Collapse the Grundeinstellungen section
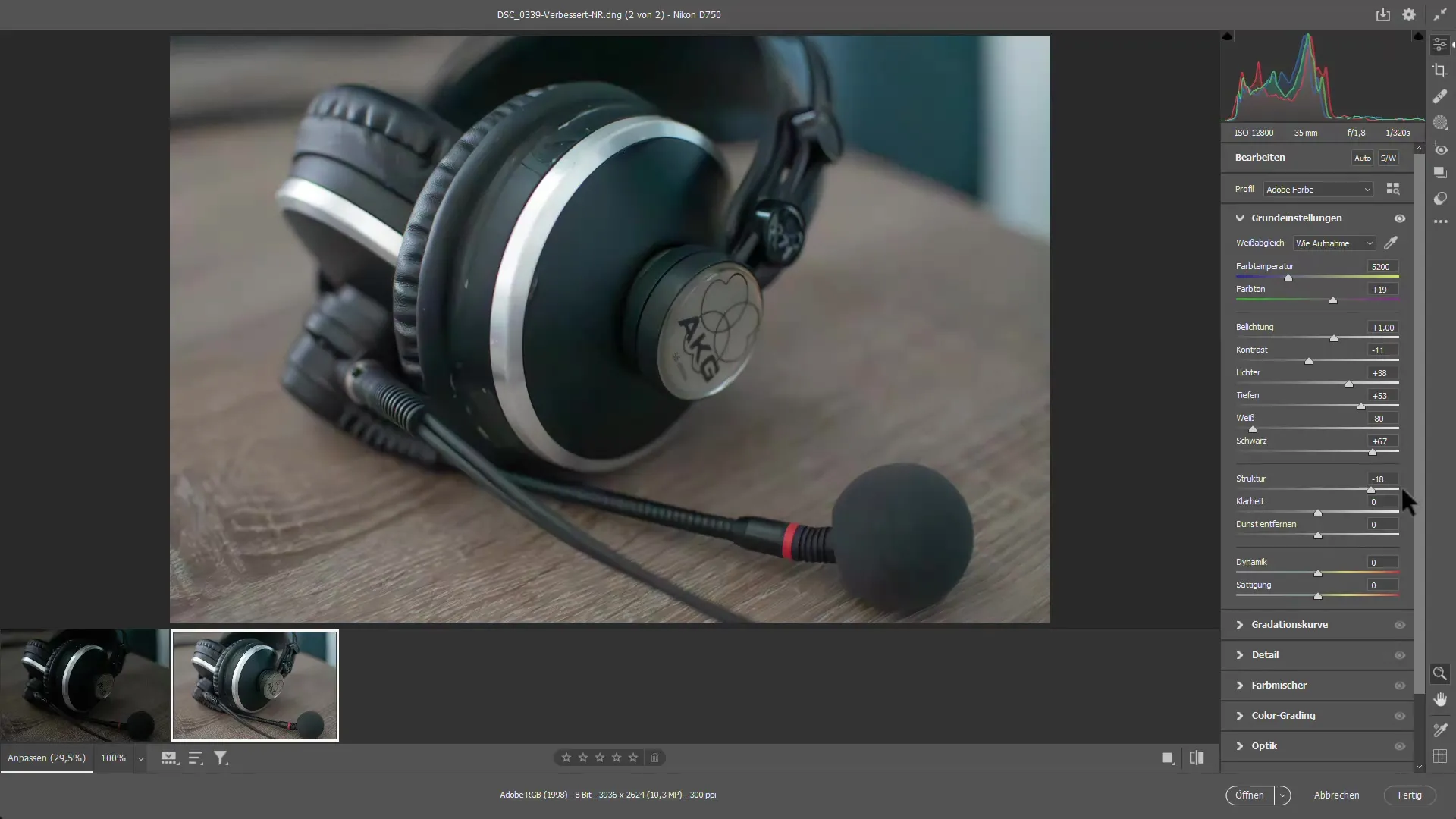The width and height of the screenshot is (1456, 819). pos(1240,218)
